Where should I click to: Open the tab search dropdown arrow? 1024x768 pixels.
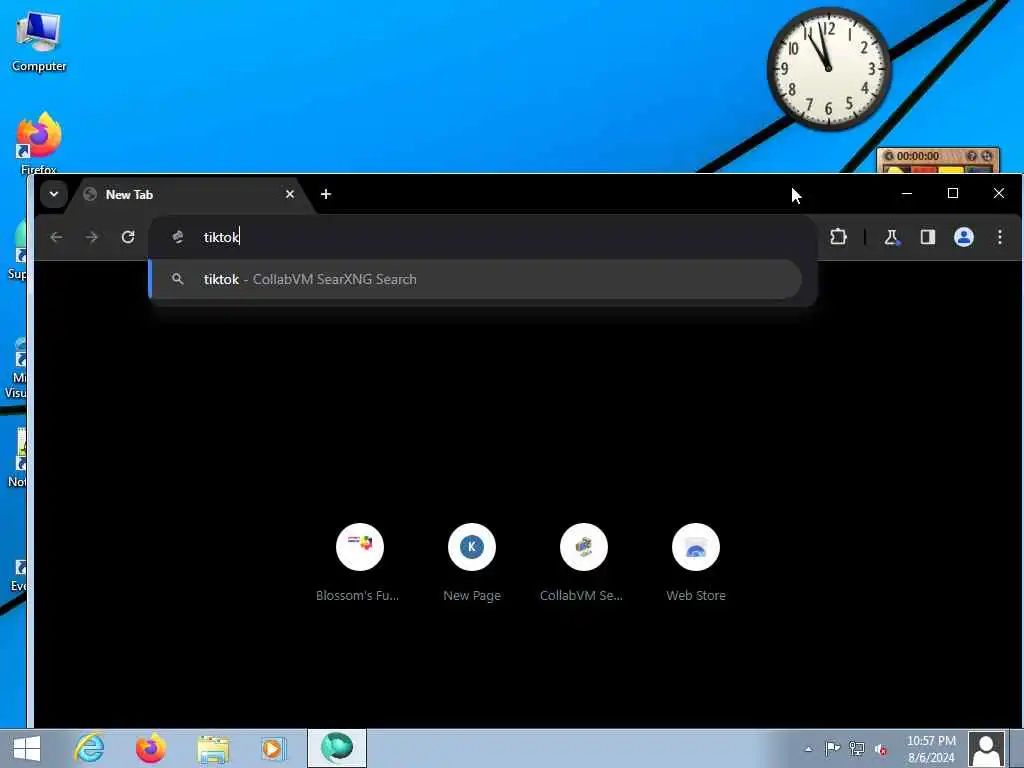coord(54,194)
